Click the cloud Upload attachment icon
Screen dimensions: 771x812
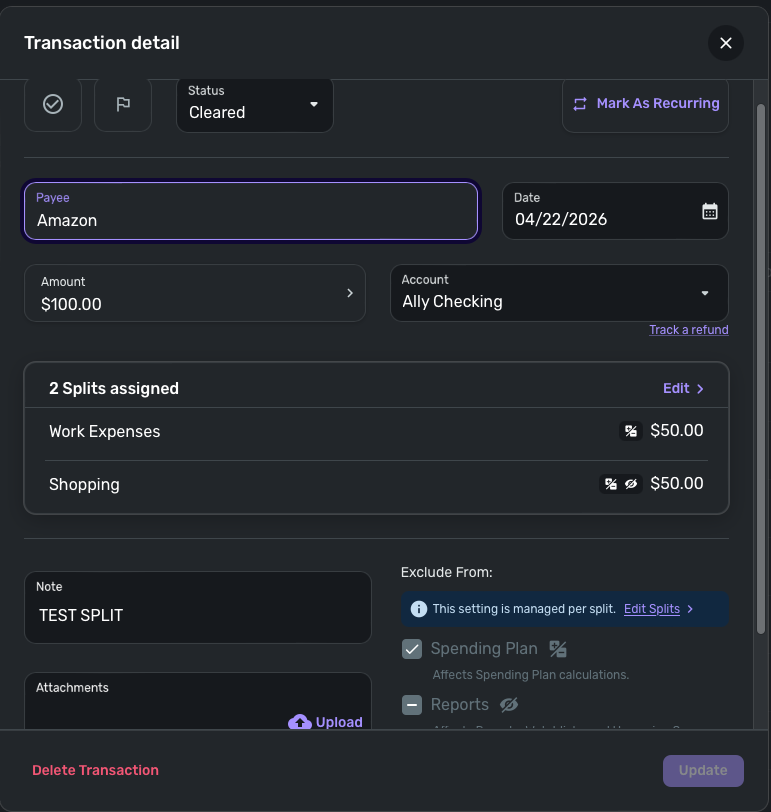pyautogui.click(x=299, y=722)
